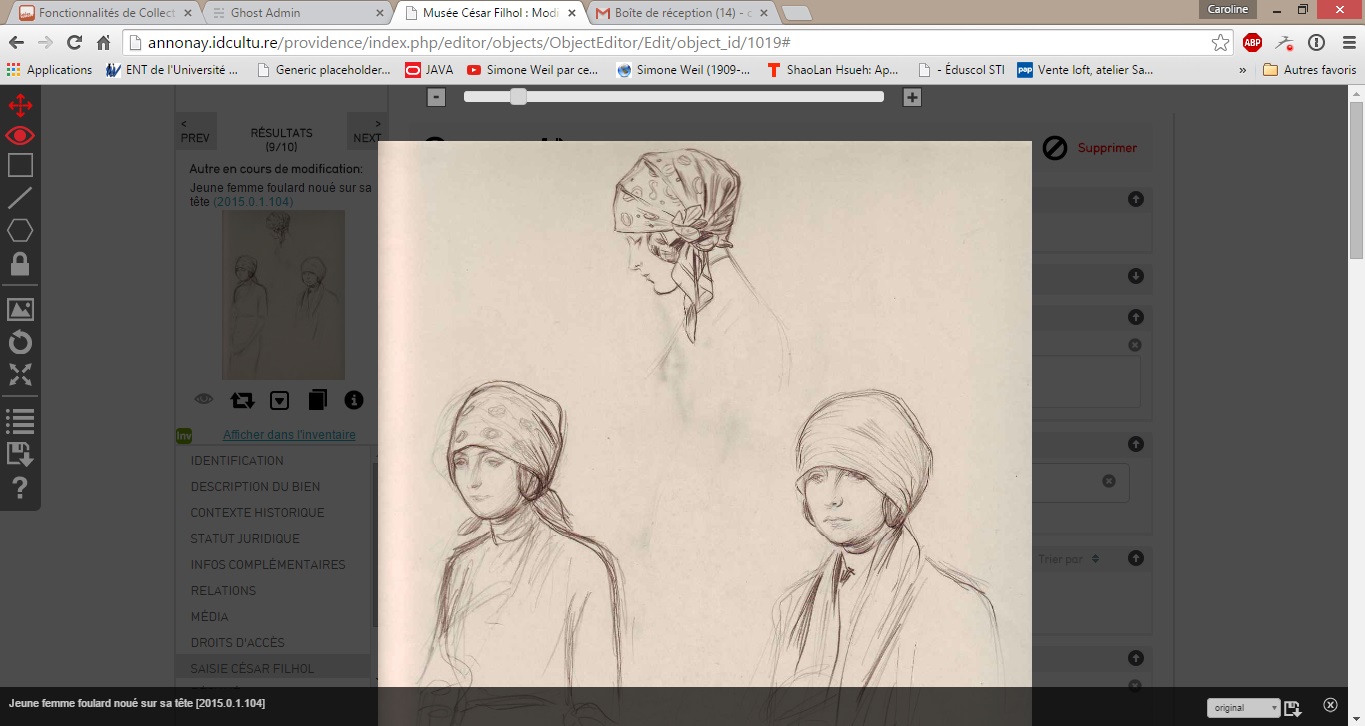
Task: Select the line drawing tool
Action: (x=20, y=198)
